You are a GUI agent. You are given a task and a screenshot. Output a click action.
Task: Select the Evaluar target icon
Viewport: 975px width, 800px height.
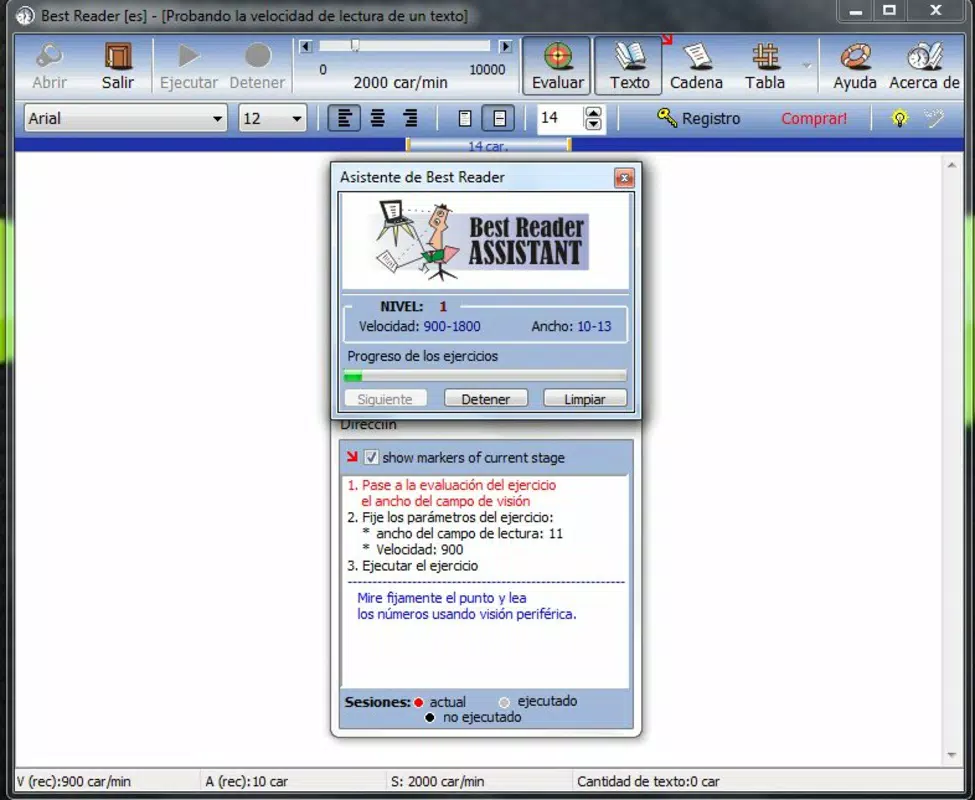(x=557, y=65)
